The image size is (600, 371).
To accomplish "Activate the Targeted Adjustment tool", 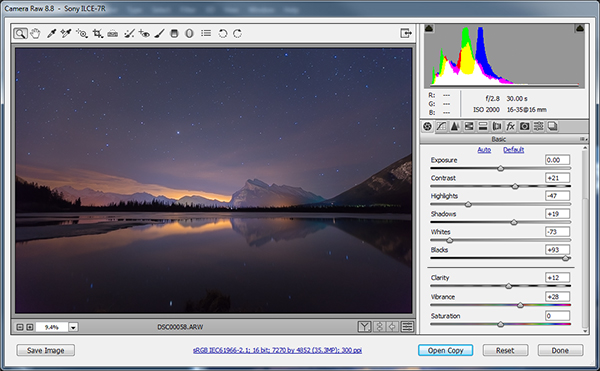I will pos(82,34).
